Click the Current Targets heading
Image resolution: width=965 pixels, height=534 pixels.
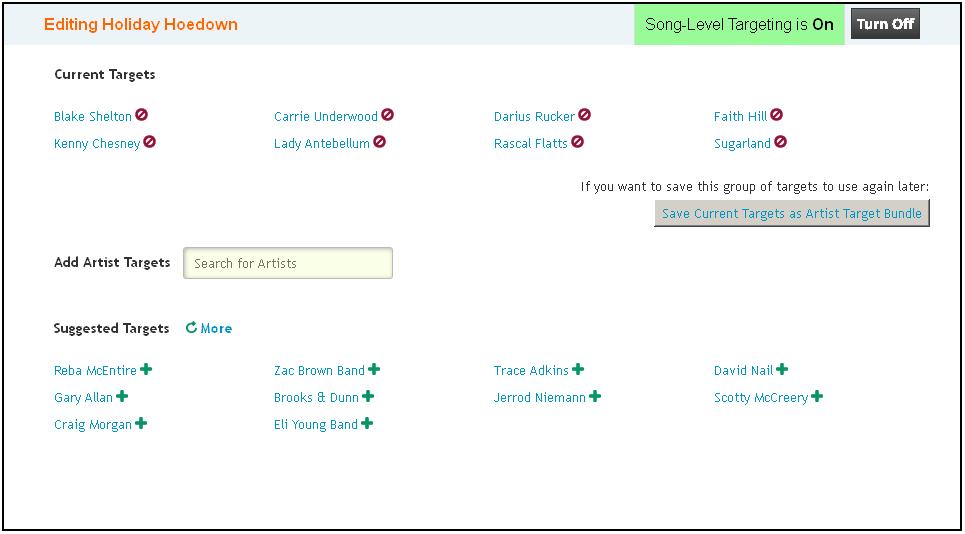(105, 74)
